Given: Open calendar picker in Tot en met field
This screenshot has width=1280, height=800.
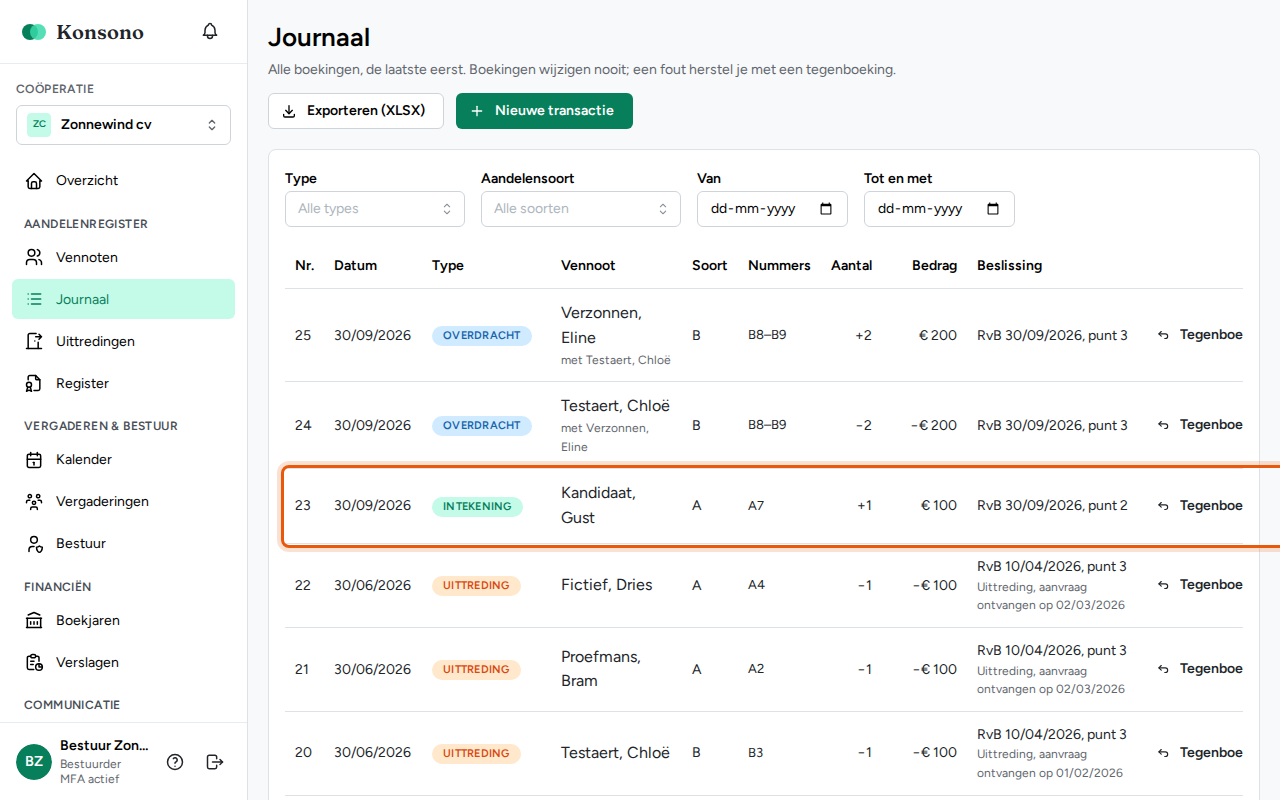Looking at the screenshot, I should (x=993, y=209).
